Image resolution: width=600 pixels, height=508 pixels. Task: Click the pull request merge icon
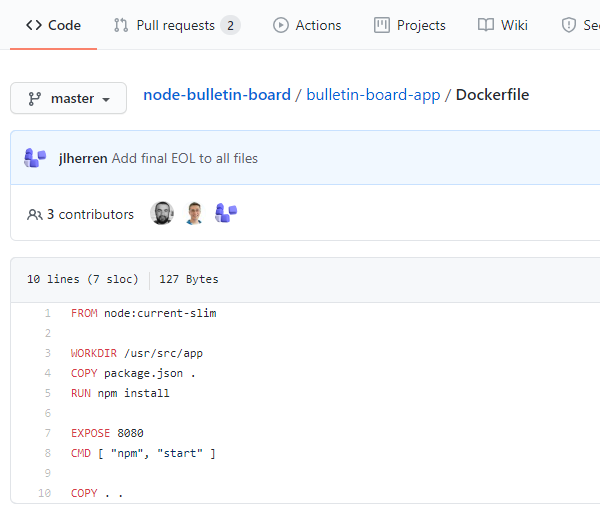pyautogui.click(x=121, y=25)
